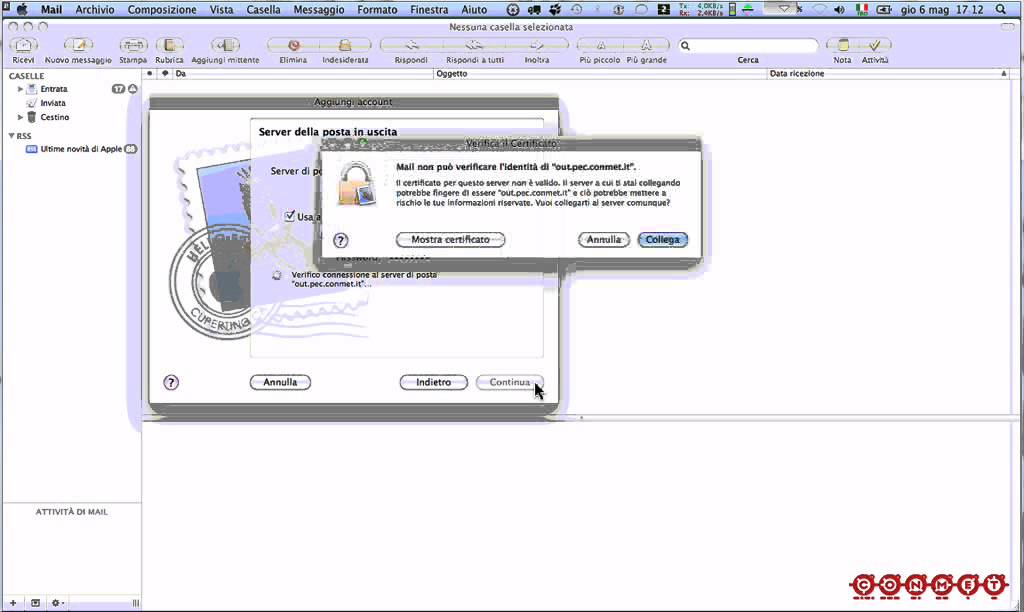
Task: Click the Nota toolbar icon
Action: click(x=842, y=45)
